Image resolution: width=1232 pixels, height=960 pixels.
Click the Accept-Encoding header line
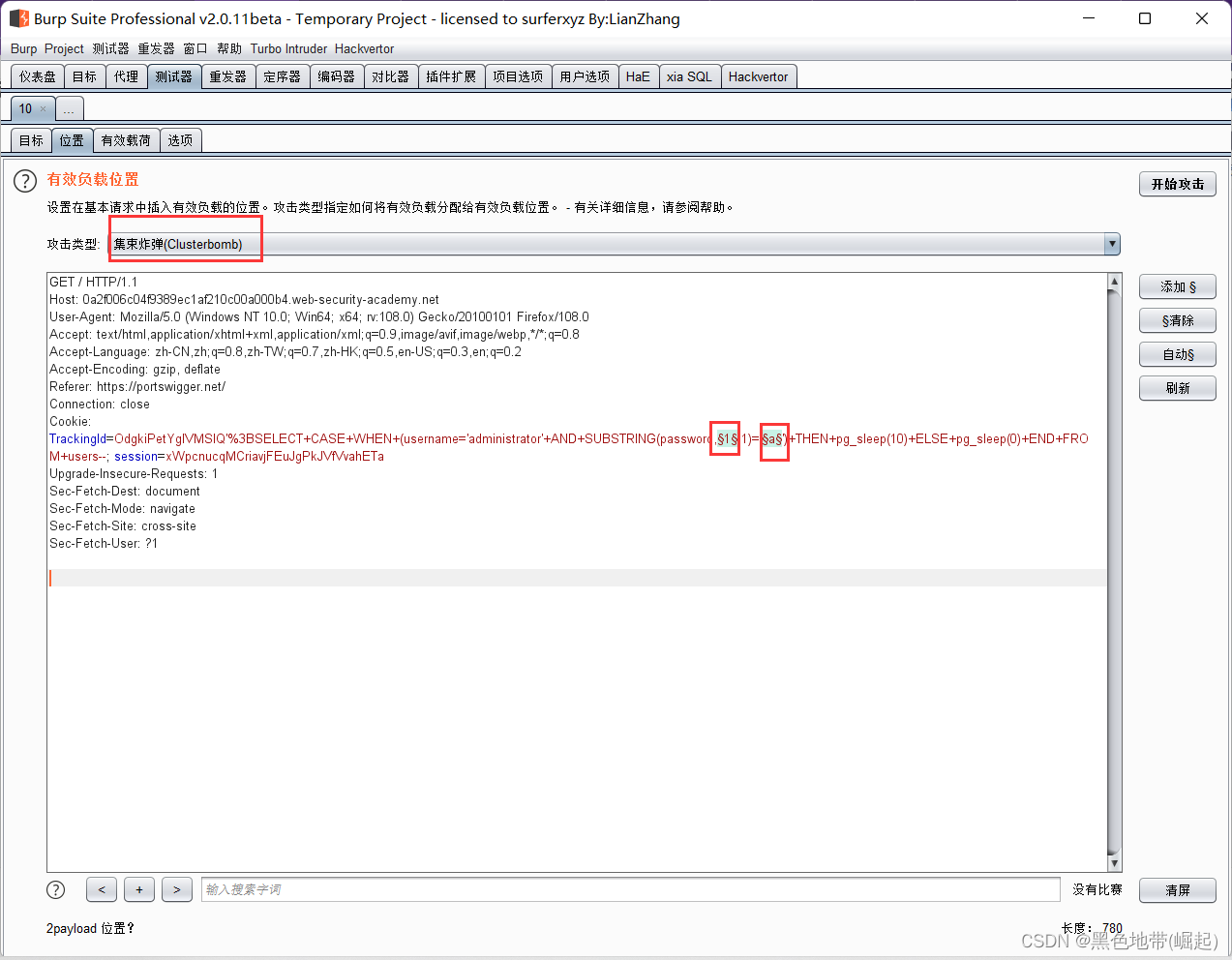click(x=135, y=370)
